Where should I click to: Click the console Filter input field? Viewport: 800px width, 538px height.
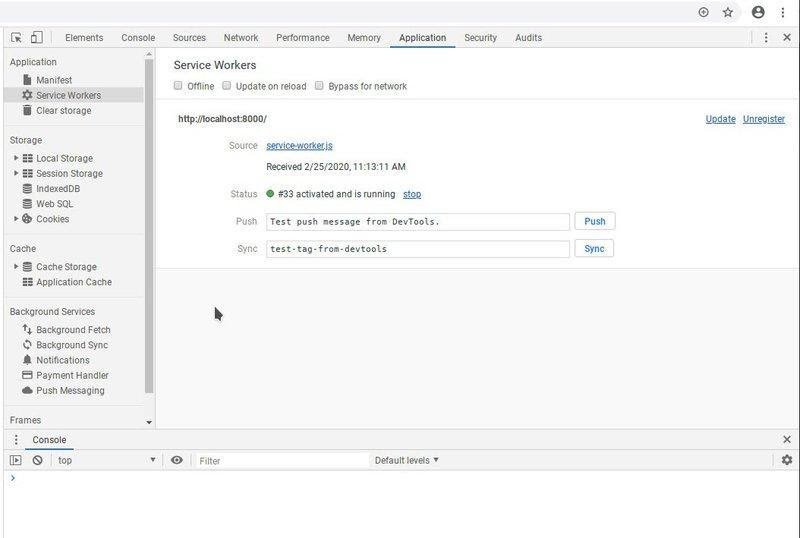click(x=280, y=460)
